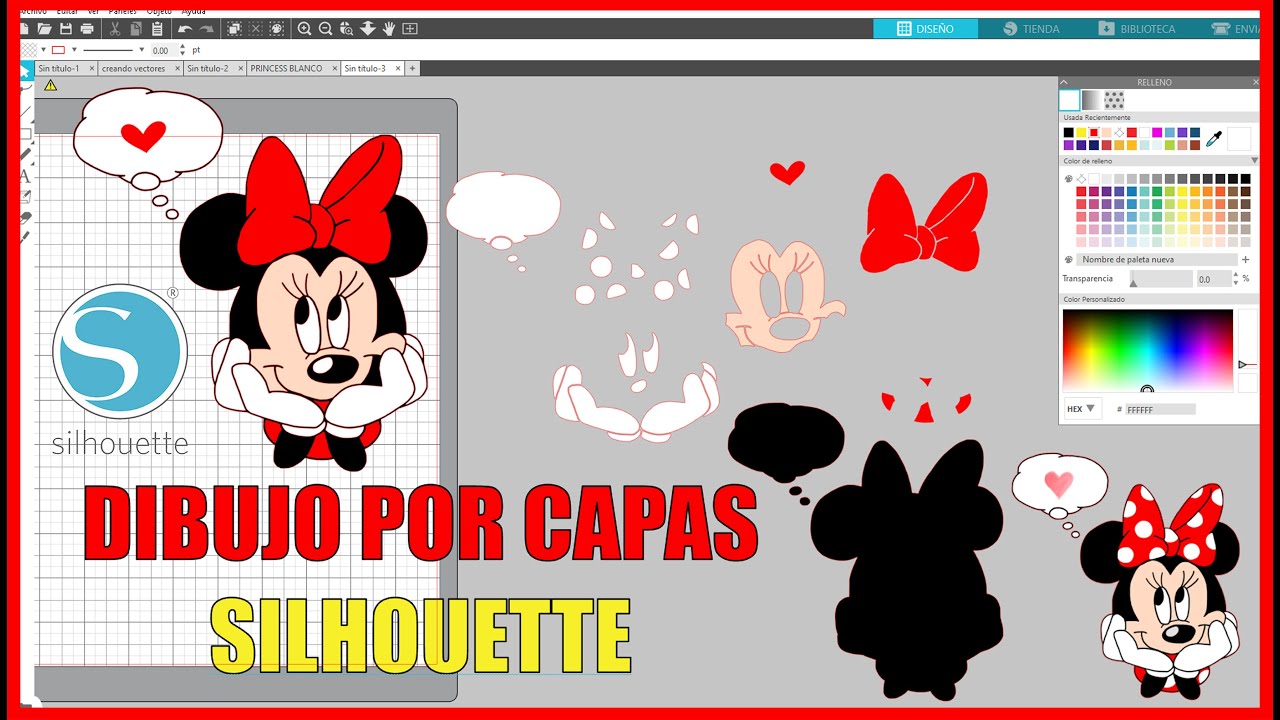Switch to the PRINCESS BLANCO tab
This screenshot has height=720, width=1280.
click(x=286, y=68)
